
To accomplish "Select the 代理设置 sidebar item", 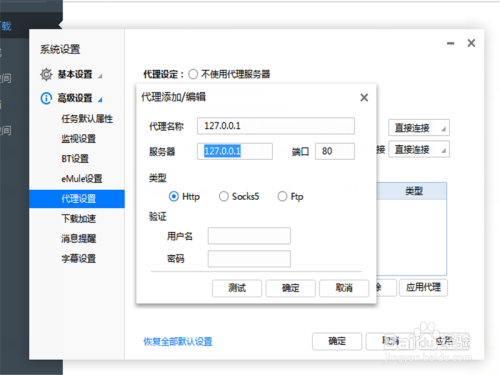I will pyautogui.click(x=77, y=199).
